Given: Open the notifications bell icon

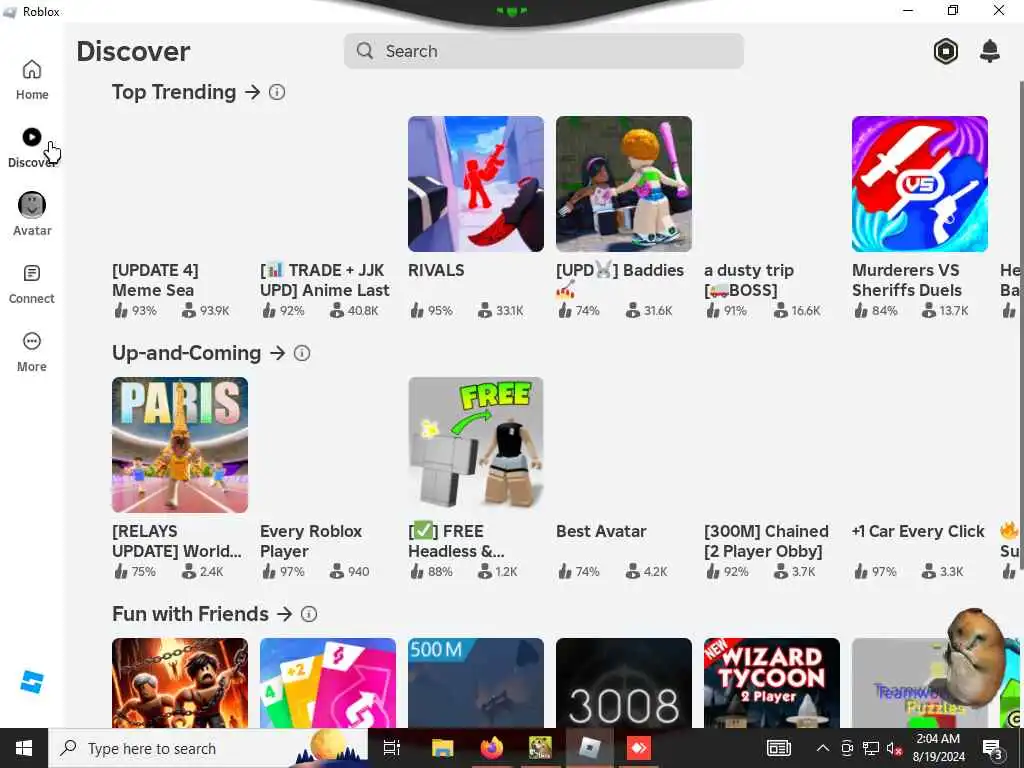Looking at the screenshot, I should 990,51.
